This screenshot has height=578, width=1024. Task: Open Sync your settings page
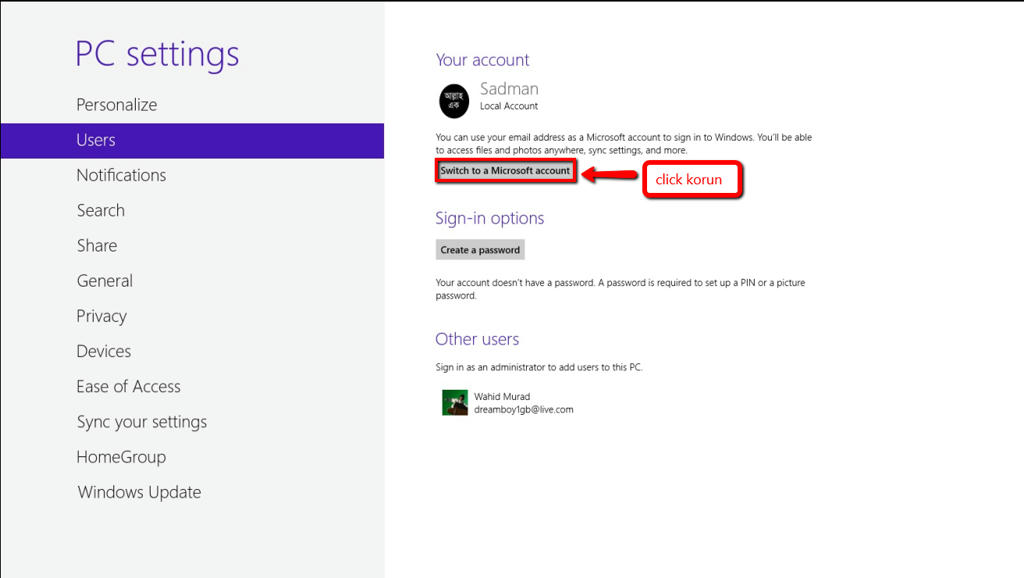(x=141, y=422)
